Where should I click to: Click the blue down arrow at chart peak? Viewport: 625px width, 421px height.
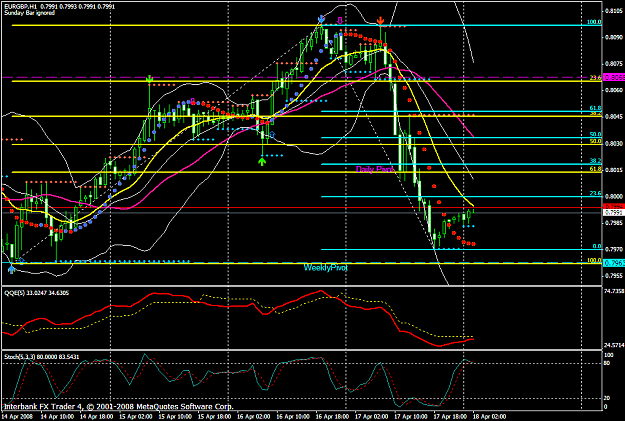coord(321,19)
